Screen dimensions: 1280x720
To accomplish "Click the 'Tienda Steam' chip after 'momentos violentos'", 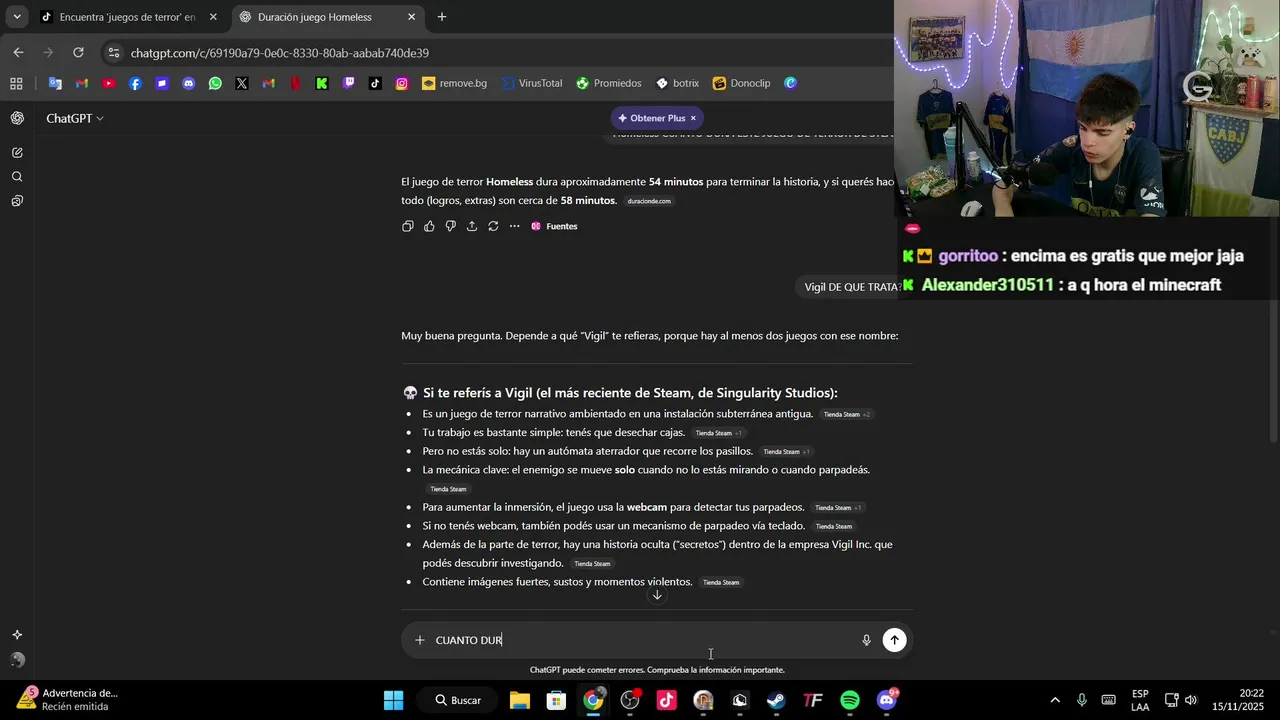I will pos(721,582).
